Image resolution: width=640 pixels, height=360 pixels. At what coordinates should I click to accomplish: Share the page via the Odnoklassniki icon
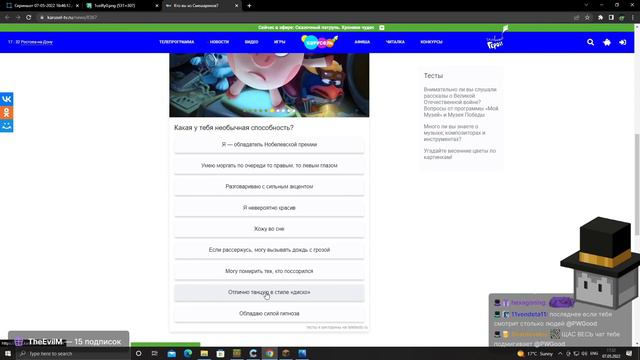[x=7, y=113]
